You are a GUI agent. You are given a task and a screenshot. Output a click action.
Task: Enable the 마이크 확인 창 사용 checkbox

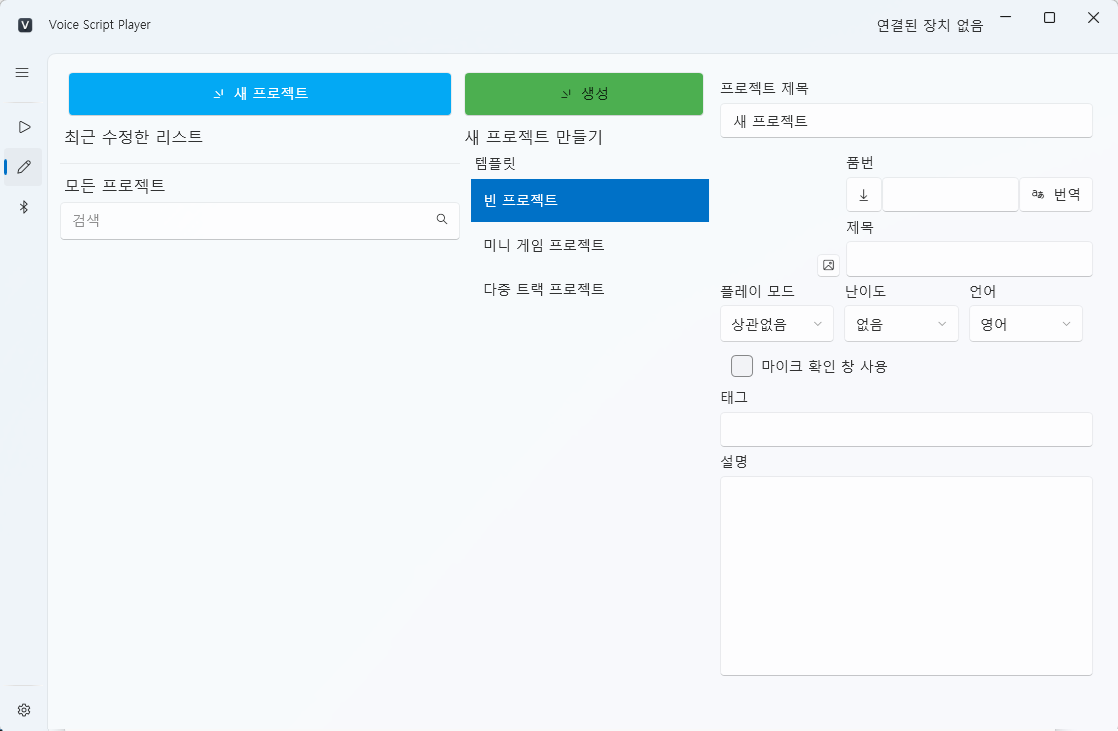[x=742, y=366]
